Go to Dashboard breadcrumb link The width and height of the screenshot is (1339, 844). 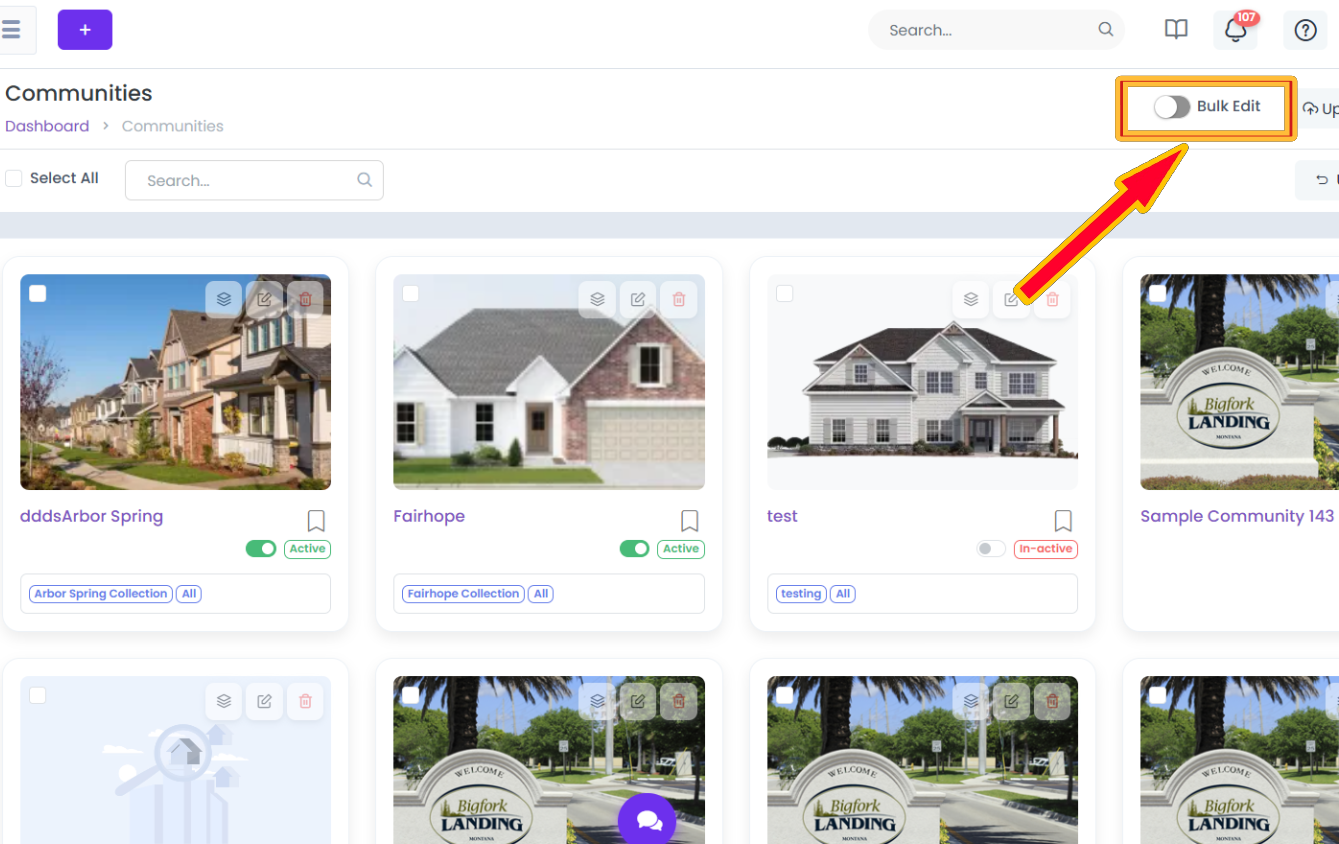(47, 126)
